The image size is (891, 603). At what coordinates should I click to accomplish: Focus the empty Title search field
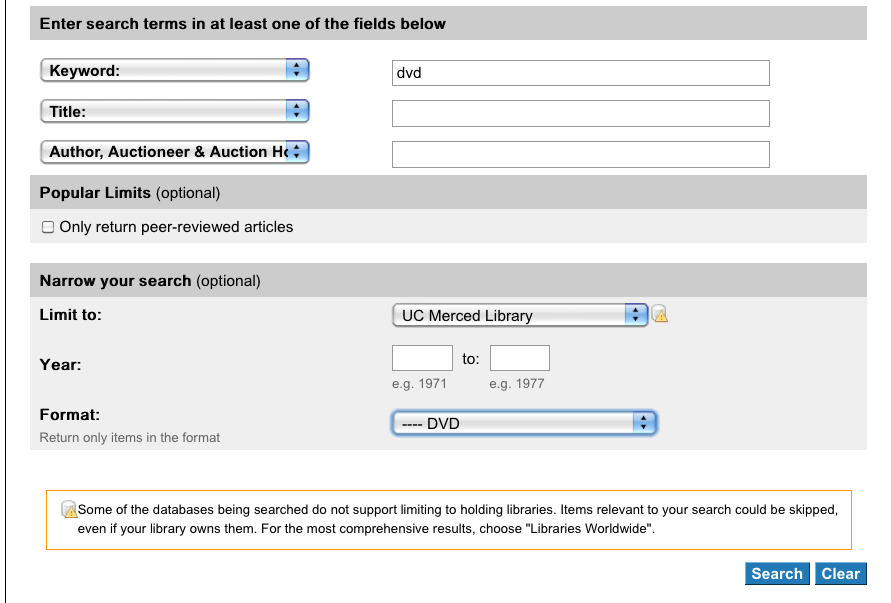click(x=581, y=114)
